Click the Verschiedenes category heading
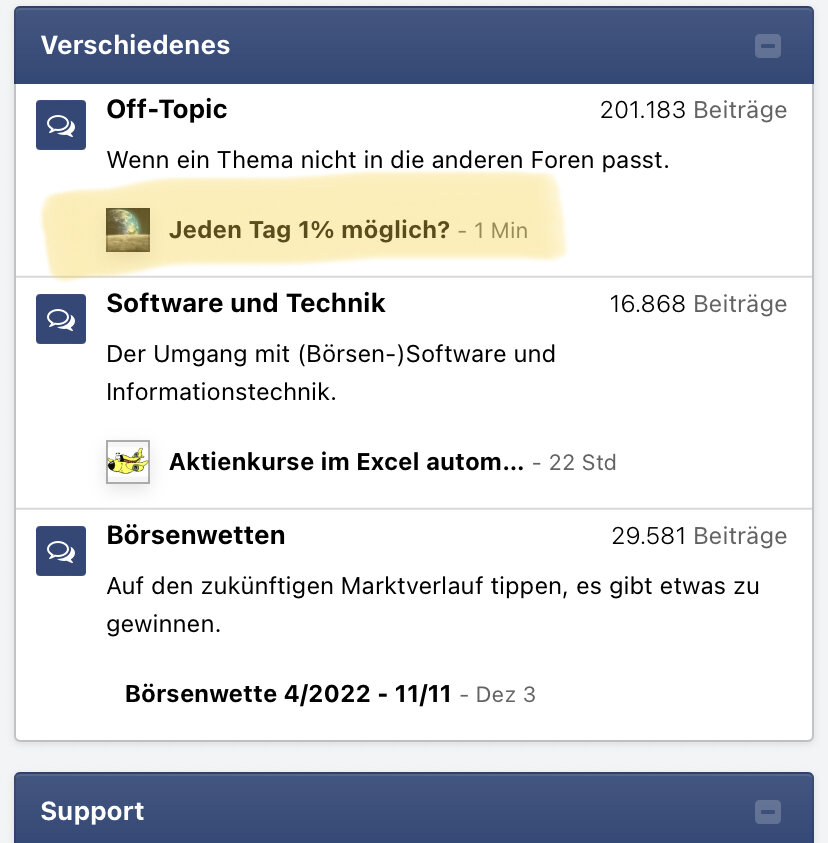Screen dimensions: 828x843 [x=135, y=45]
